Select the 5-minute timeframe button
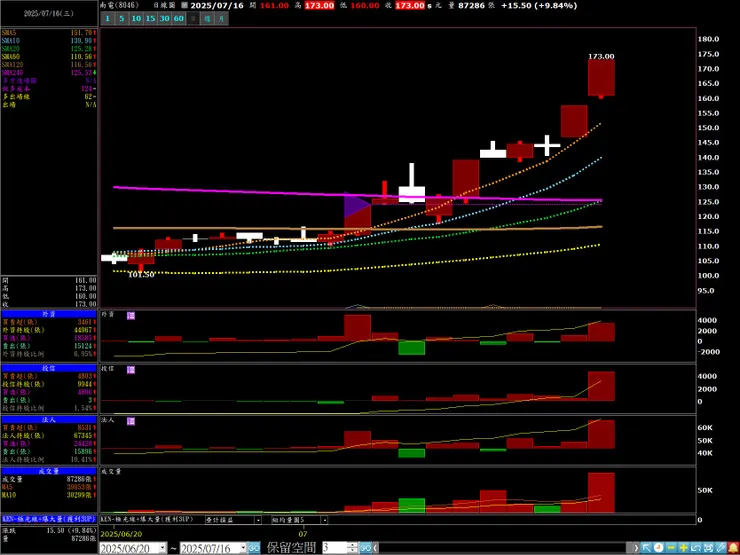Screen dimensions: 740x555 [x=122, y=18]
